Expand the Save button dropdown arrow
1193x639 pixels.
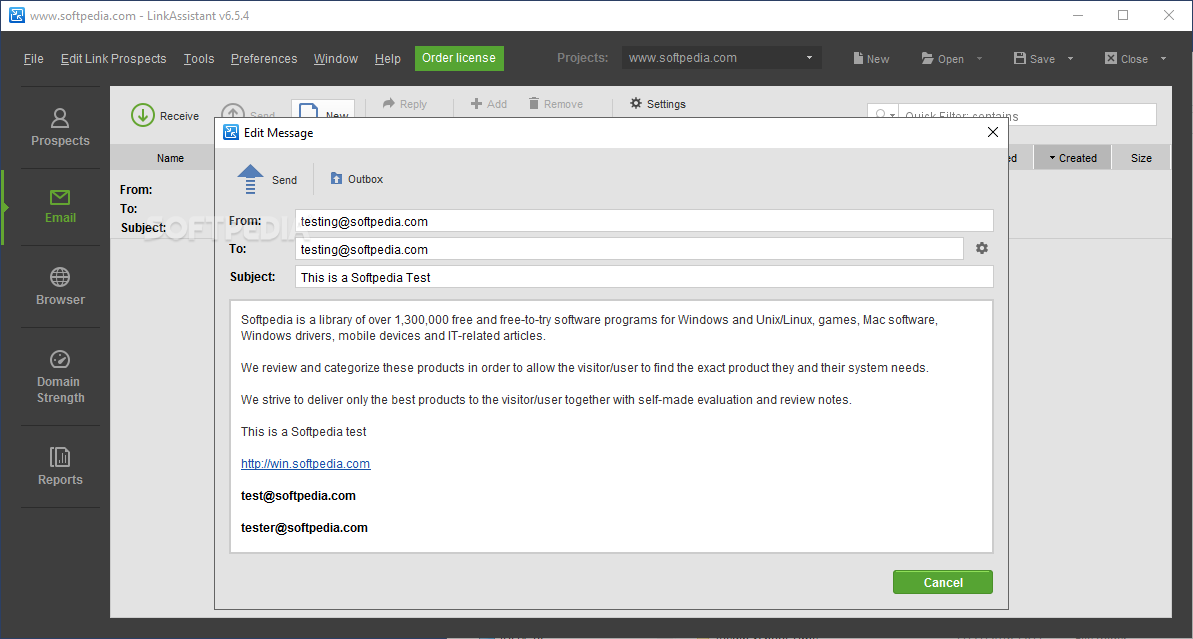pyautogui.click(x=1070, y=59)
